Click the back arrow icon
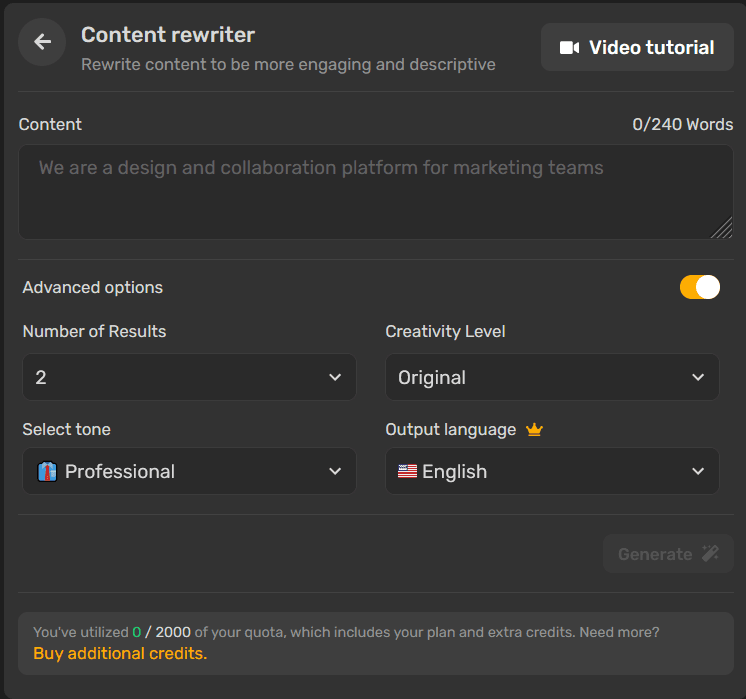746x699 pixels. (x=42, y=42)
